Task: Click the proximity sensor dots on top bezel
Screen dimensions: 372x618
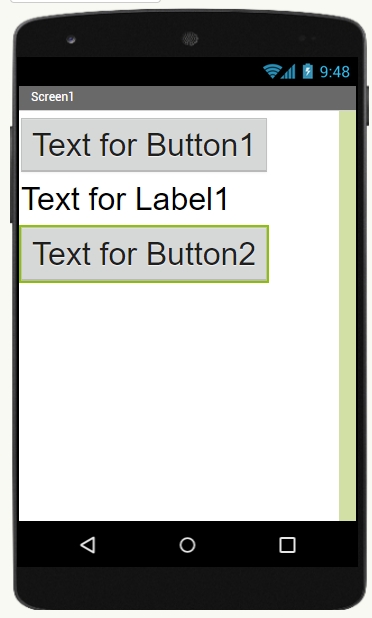Action: (x=307, y=38)
